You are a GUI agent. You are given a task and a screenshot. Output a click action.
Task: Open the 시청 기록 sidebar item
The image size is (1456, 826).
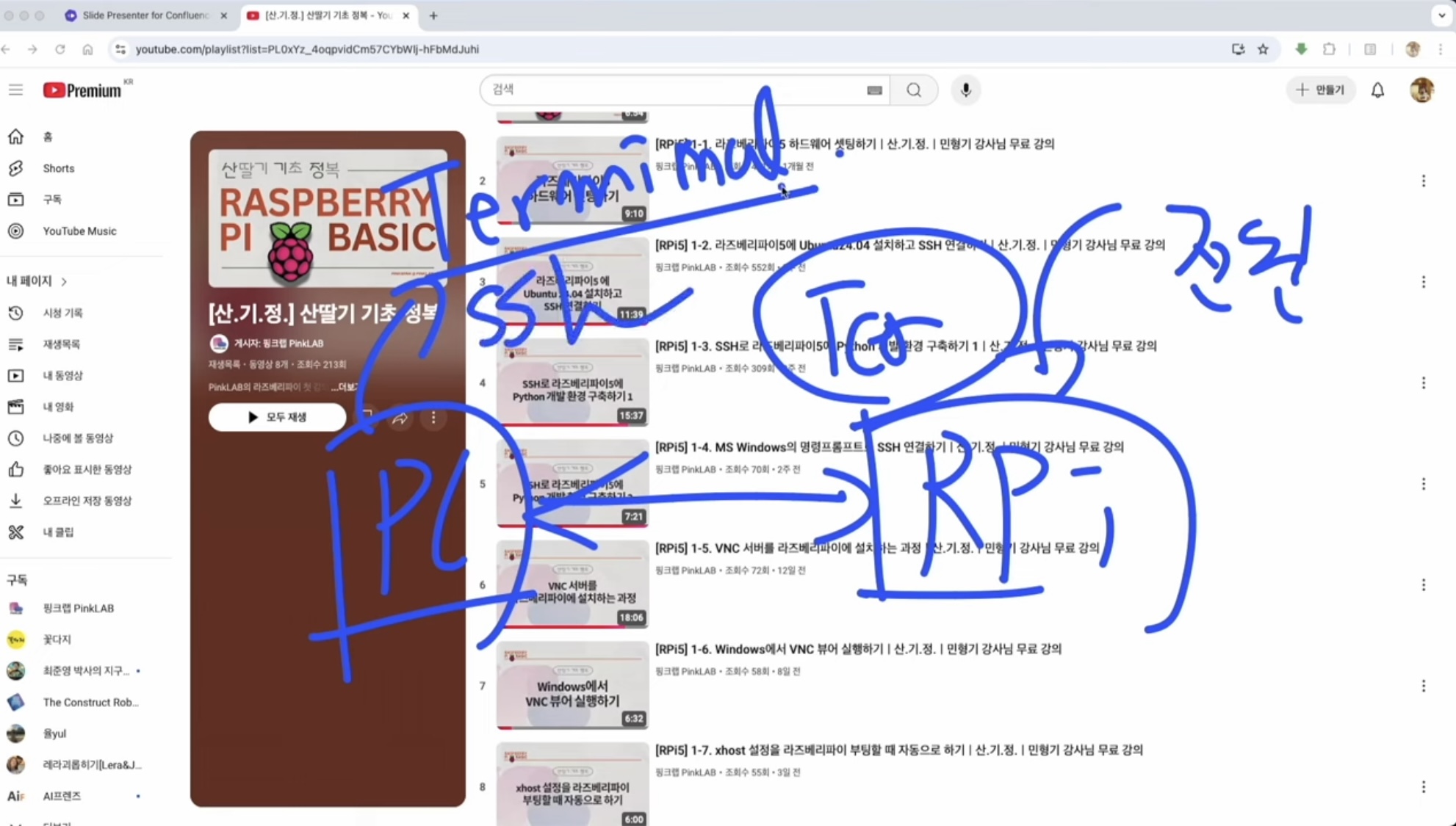(x=62, y=313)
